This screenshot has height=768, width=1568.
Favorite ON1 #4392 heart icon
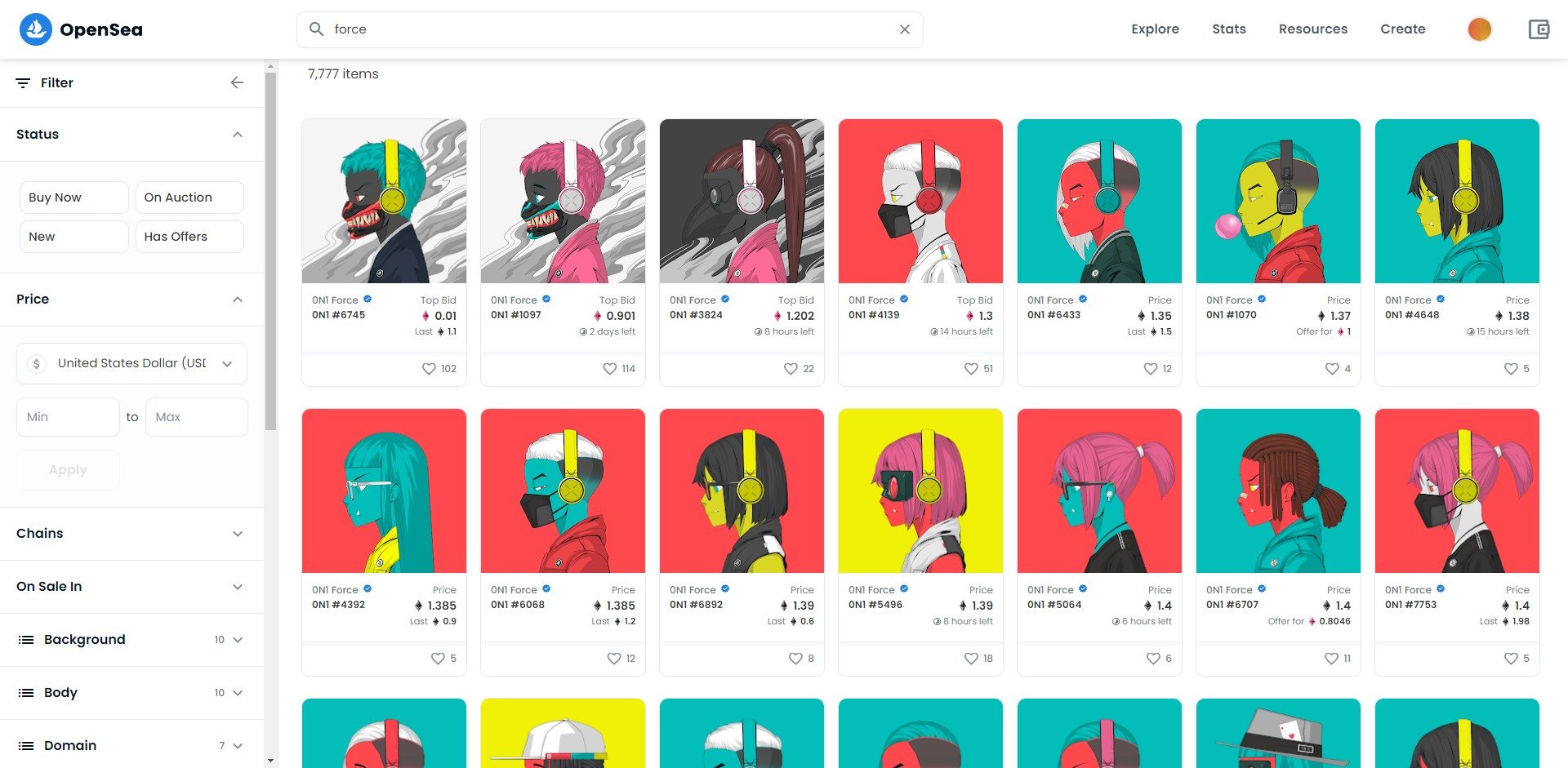[438, 659]
